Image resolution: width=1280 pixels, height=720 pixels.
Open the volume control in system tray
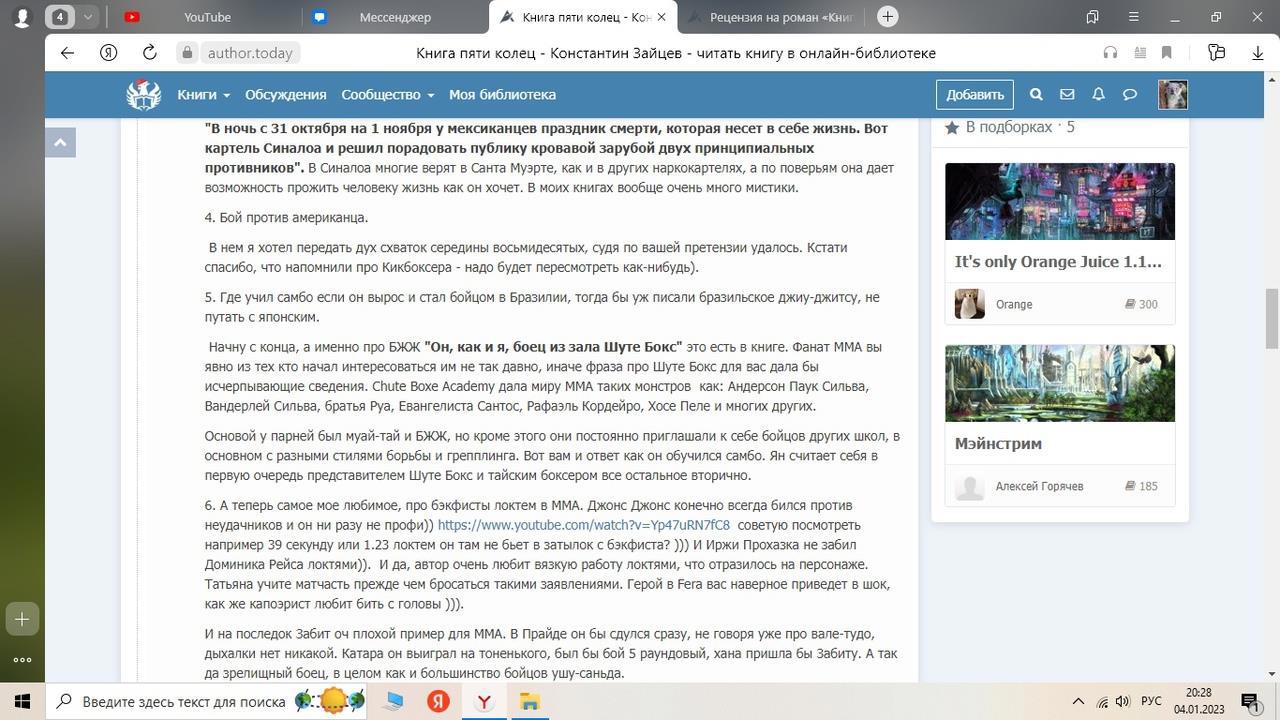(x=1123, y=702)
